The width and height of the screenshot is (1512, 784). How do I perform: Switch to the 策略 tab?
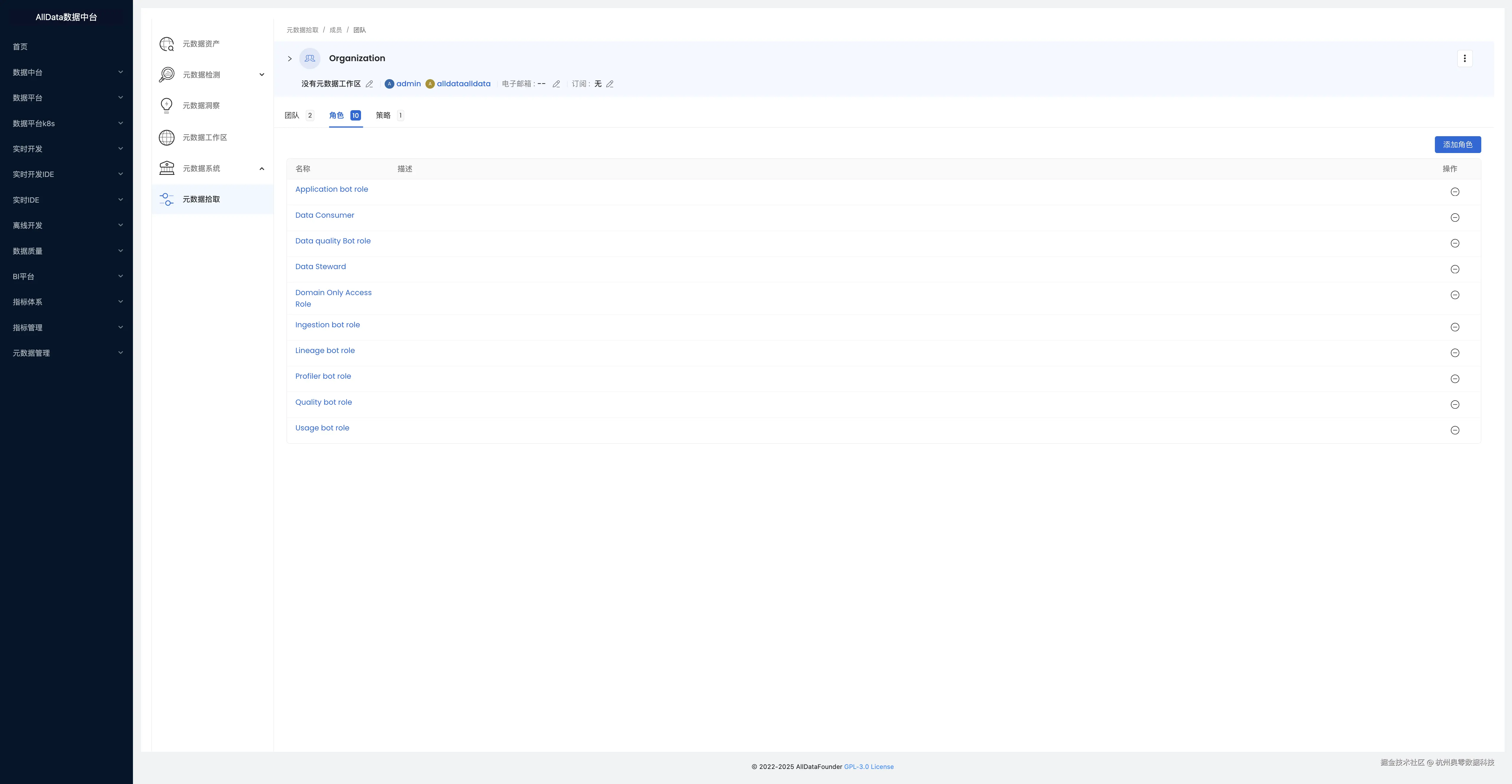pos(389,116)
